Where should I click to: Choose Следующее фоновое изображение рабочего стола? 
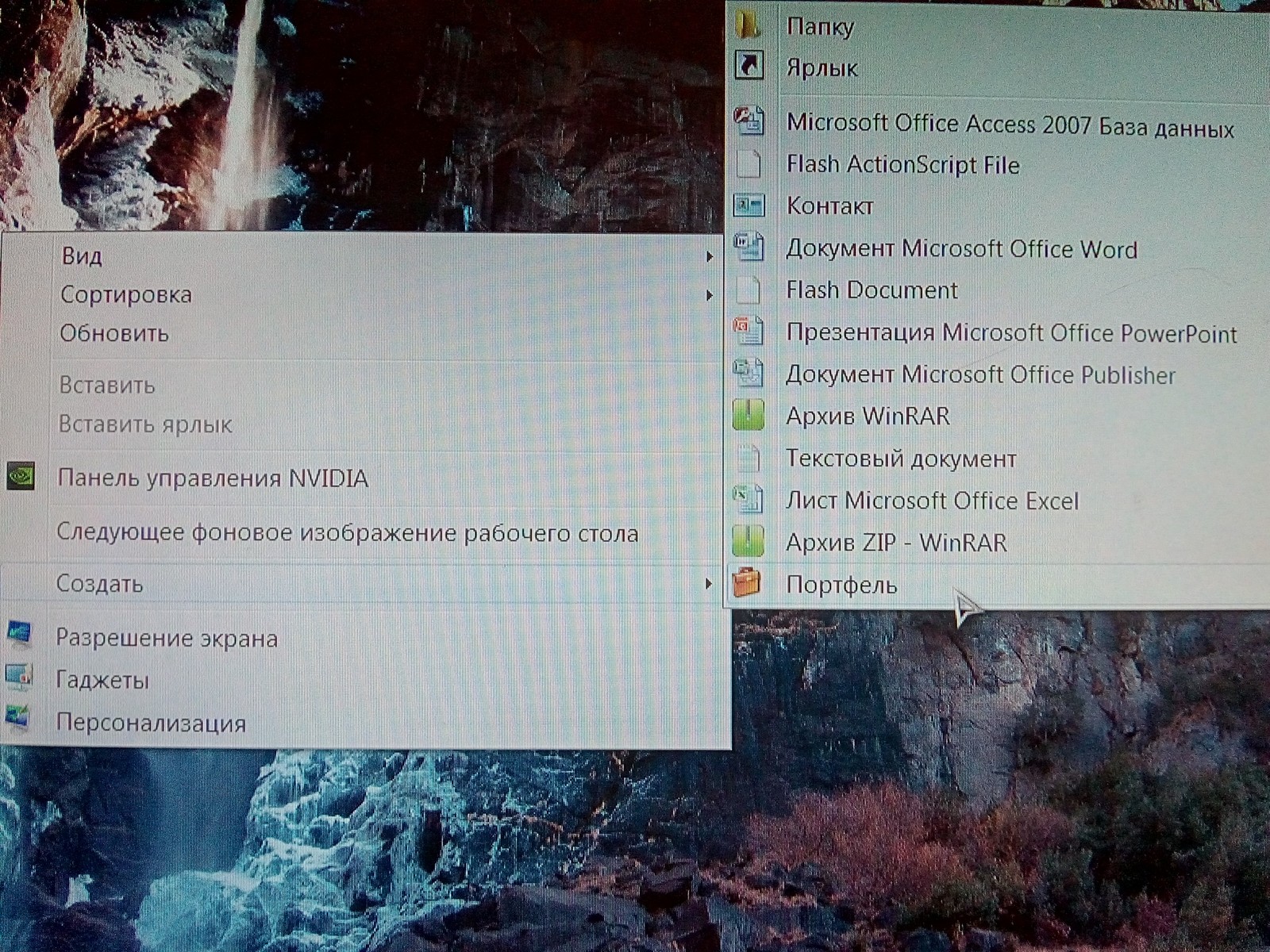pyautogui.click(x=347, y=533)
